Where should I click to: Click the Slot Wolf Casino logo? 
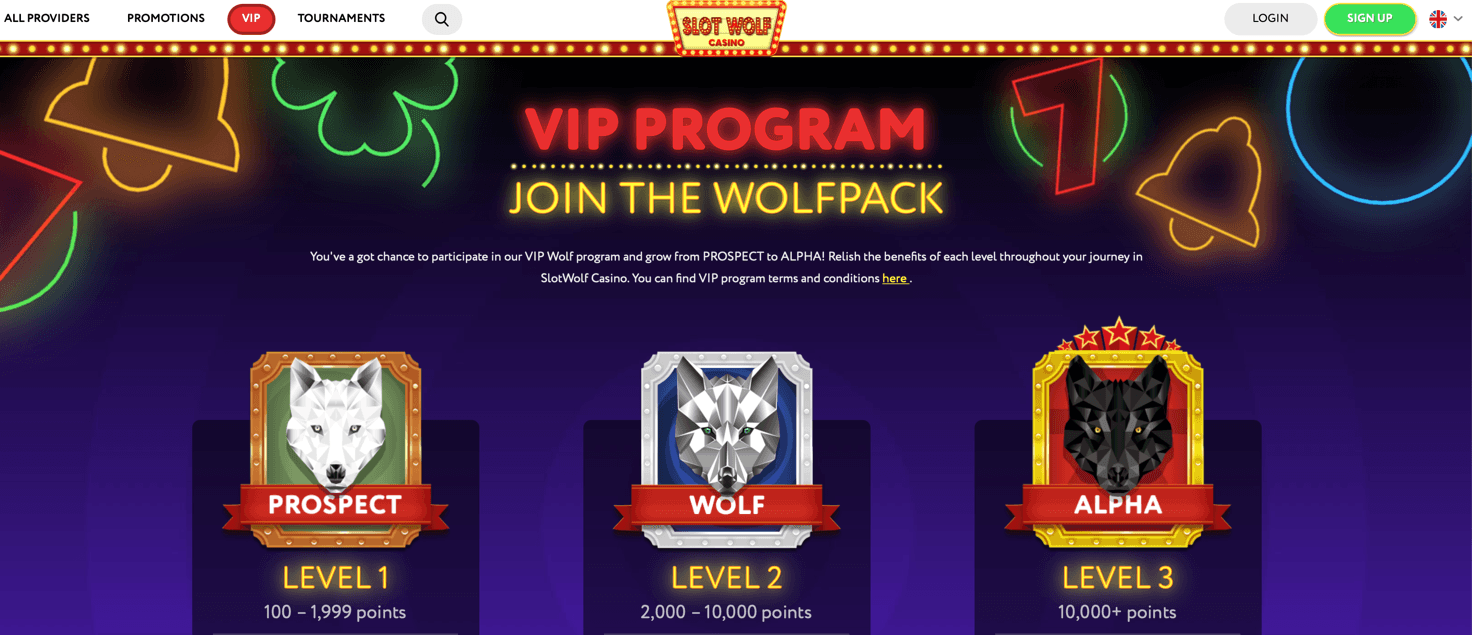pos(727,26)
